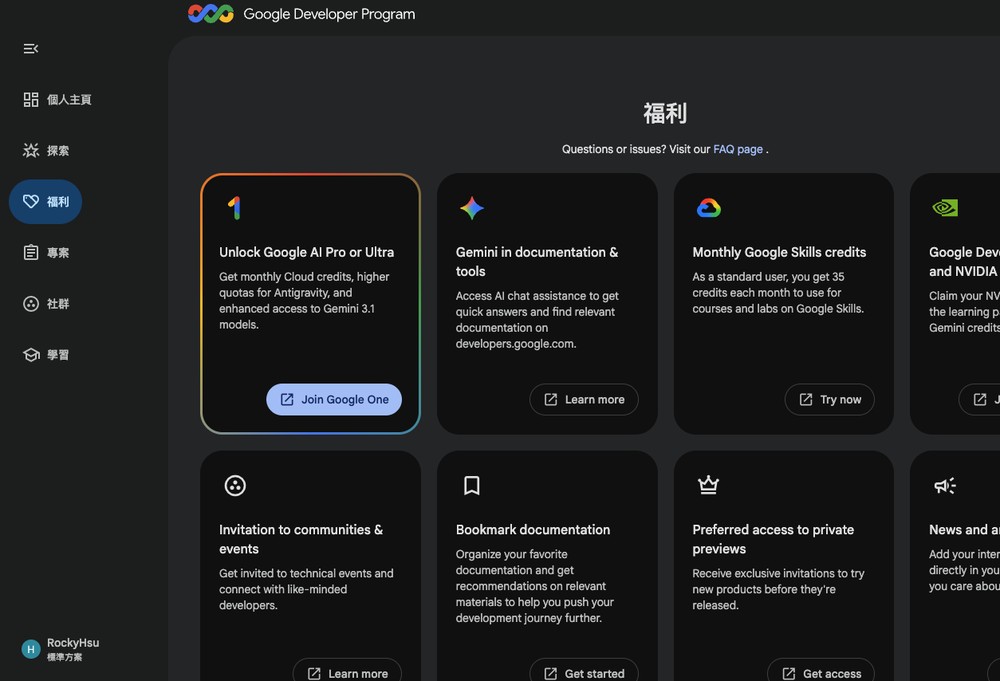This screenshot has width=1000, height=681.
Task: Click the communities circle icon on Invitation card
Action: (235, 486)
